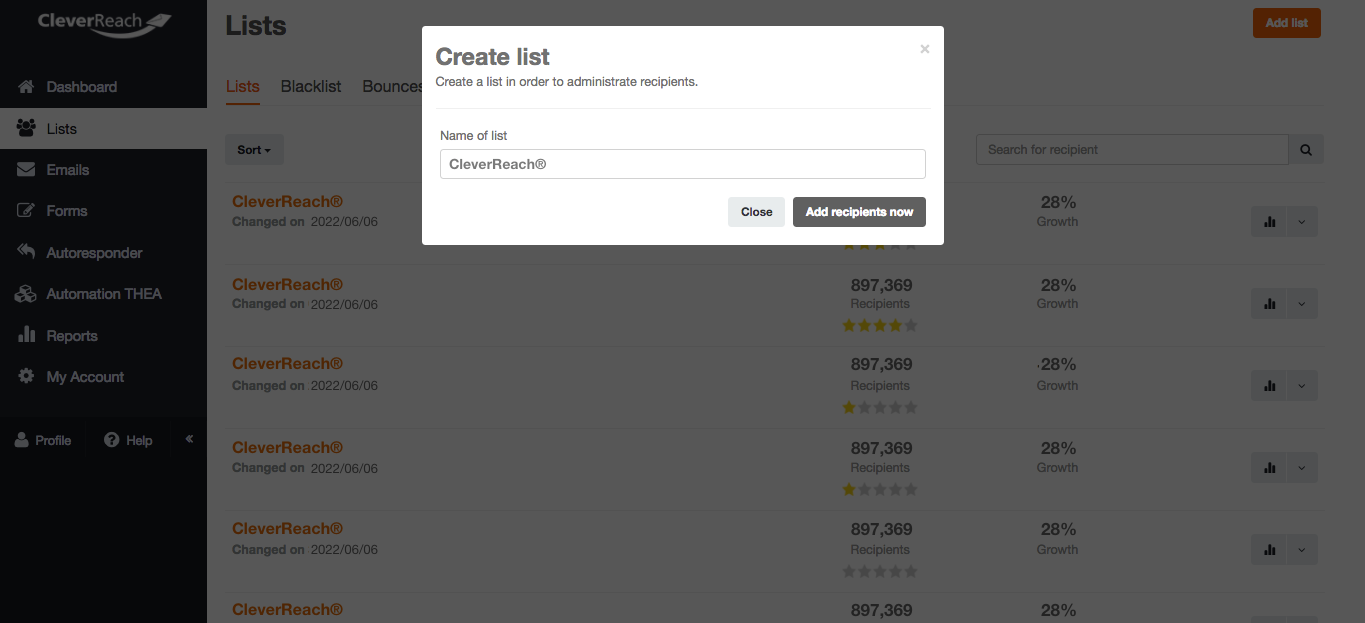Expand actions chevron for the zero-star list

[1301, 550]
